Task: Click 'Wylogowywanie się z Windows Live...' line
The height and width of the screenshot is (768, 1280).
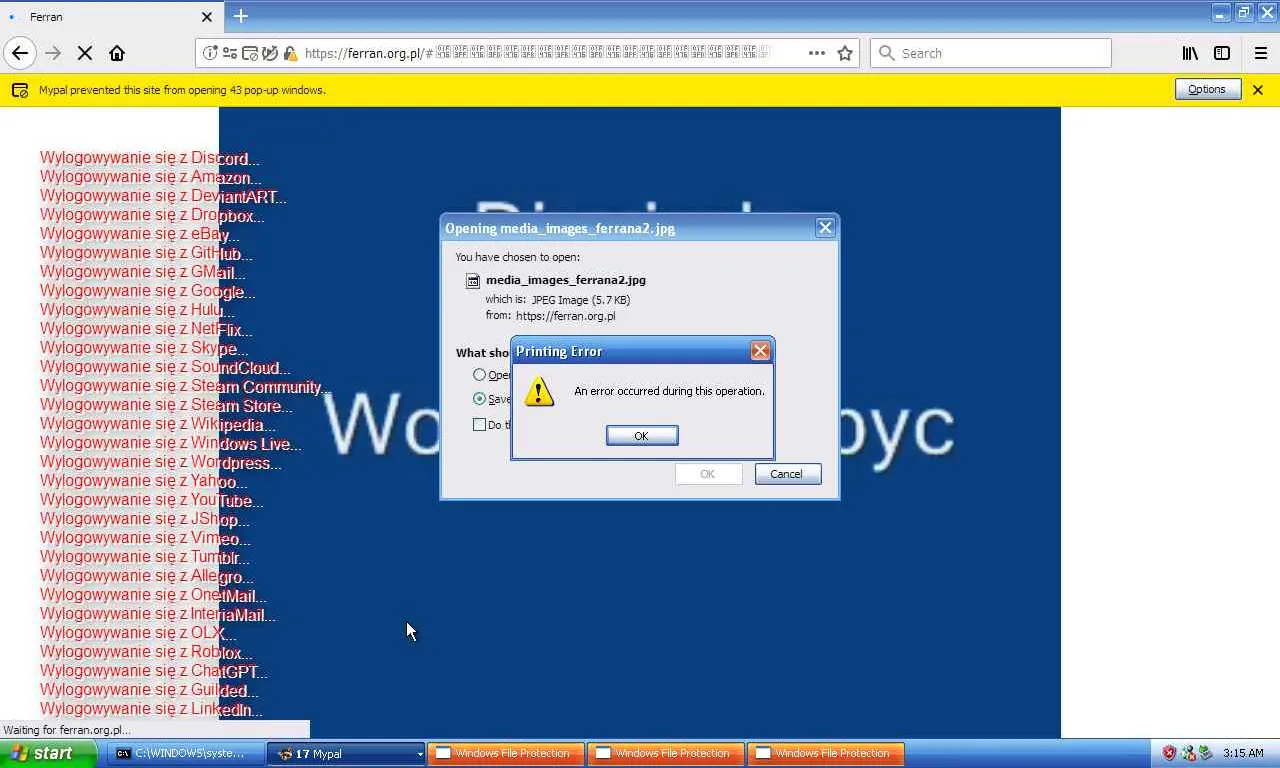Action: point(171,444)
